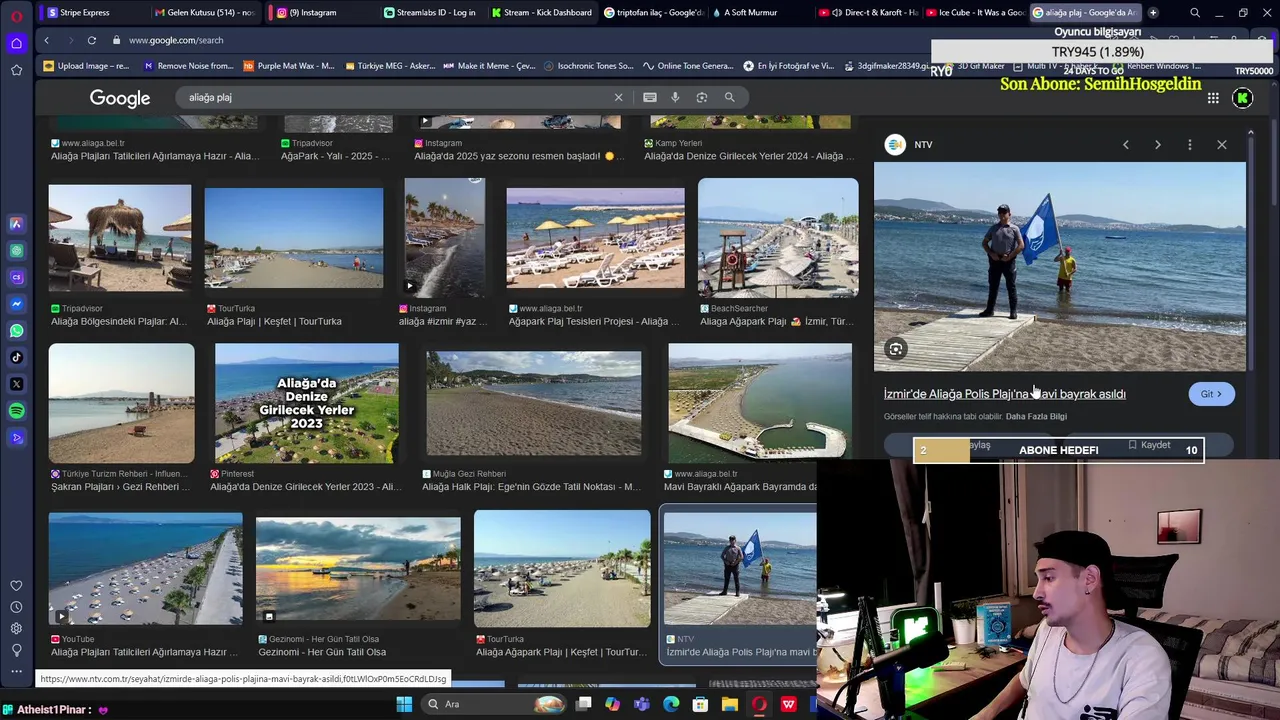
Task: Show the next image in preview panel
Action: pyautogui.click(x=1158, y=145)
